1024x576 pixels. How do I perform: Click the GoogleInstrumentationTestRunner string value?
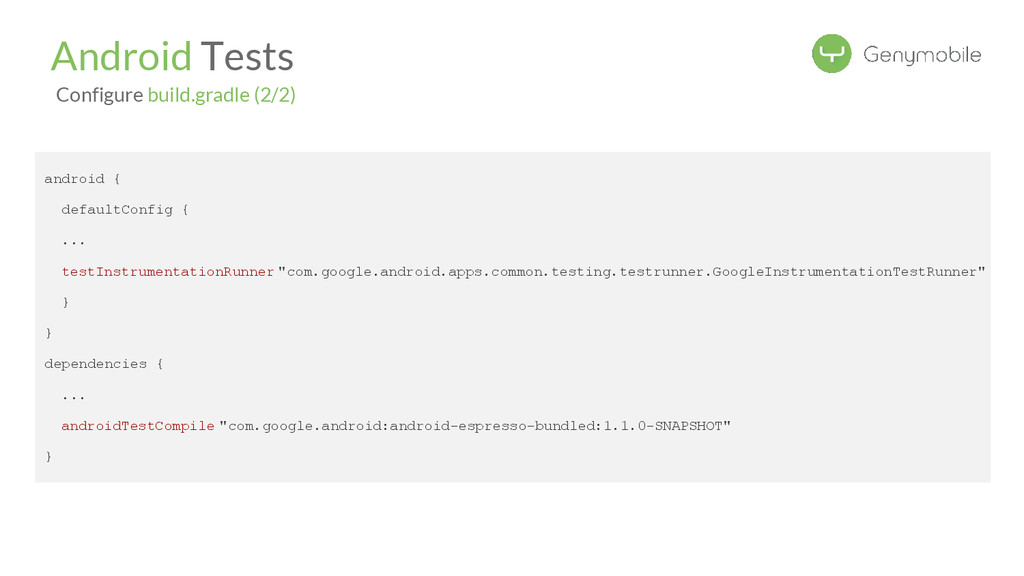[x=848, y=272]
